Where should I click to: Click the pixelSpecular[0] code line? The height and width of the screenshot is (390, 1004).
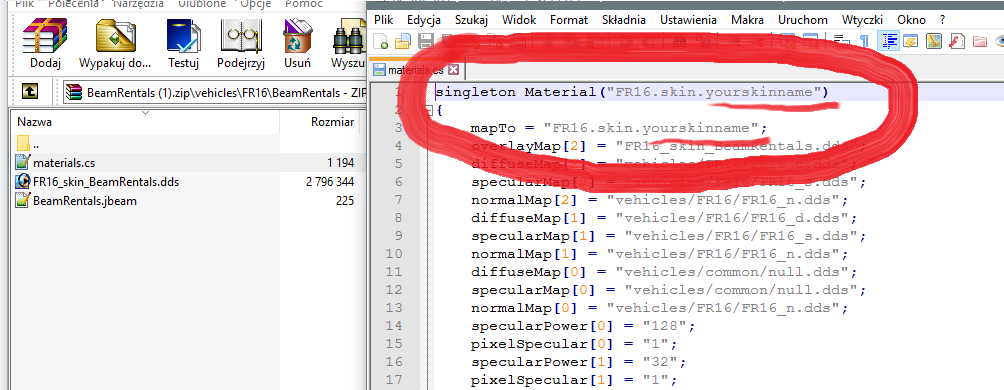pyautogui.click(x=574, y=345)
